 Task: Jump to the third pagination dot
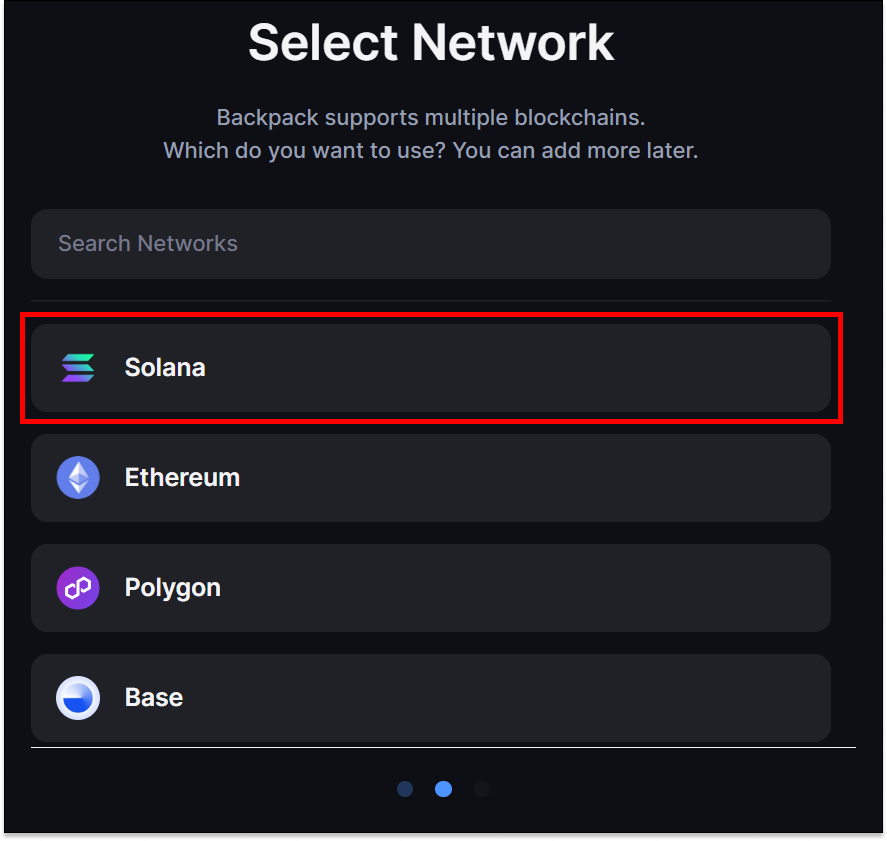tap(481, 789)
